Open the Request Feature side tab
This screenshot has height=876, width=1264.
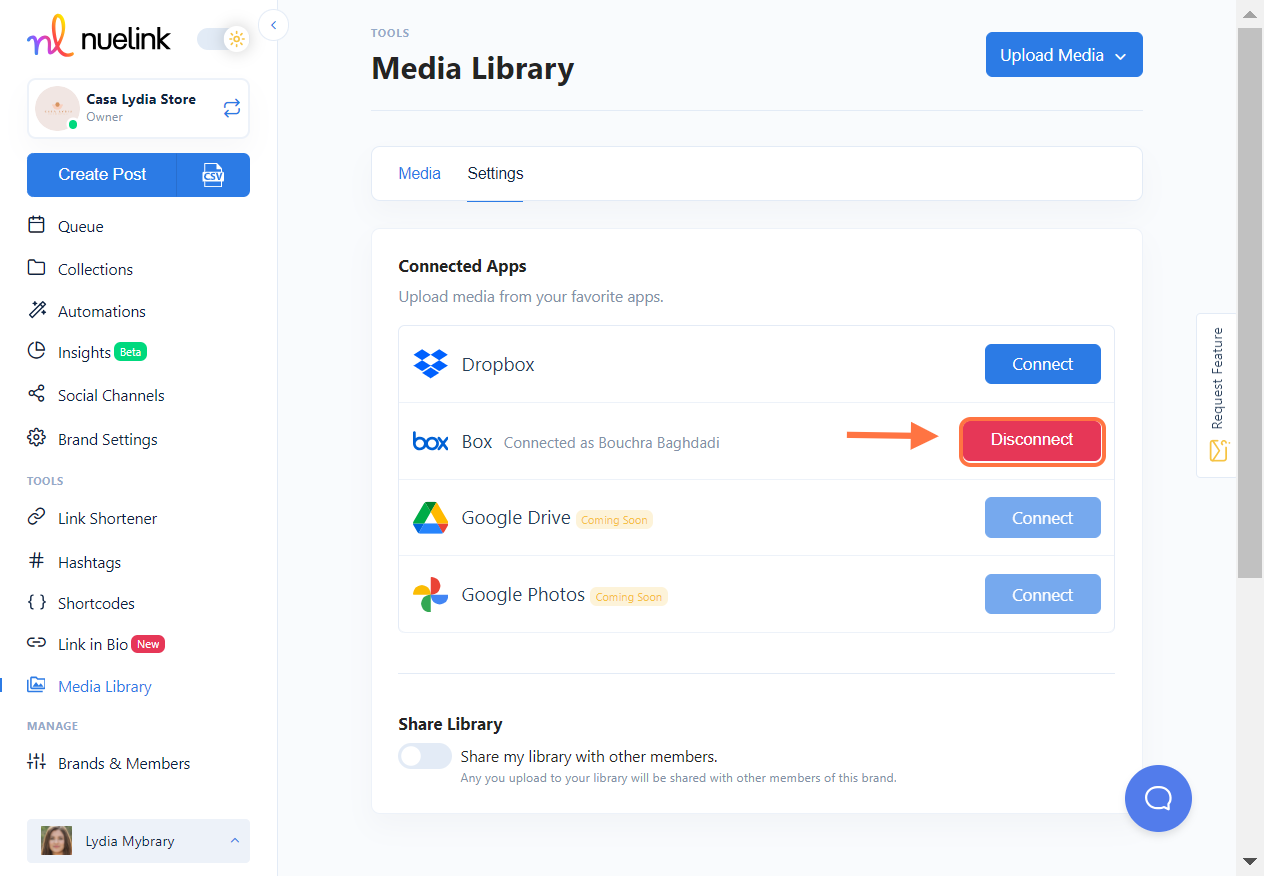tap(1217, 395)
